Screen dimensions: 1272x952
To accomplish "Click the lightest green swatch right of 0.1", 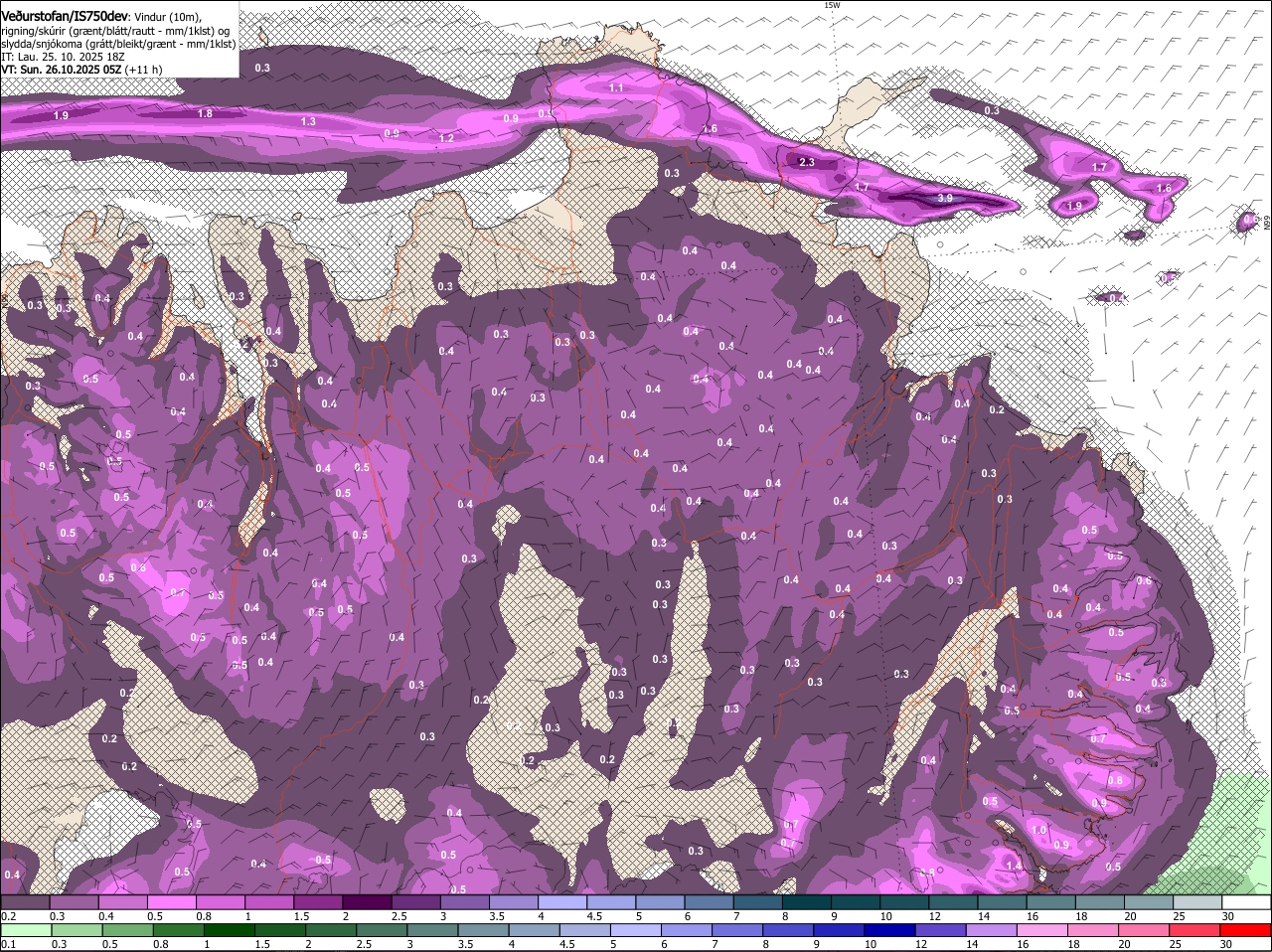I will (x=27, y=930).
